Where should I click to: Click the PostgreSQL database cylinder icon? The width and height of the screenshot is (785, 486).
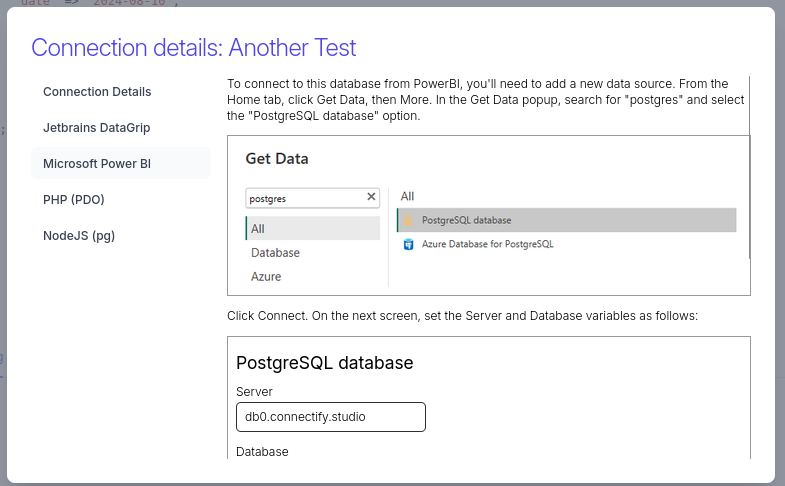[x=408, y=220]
